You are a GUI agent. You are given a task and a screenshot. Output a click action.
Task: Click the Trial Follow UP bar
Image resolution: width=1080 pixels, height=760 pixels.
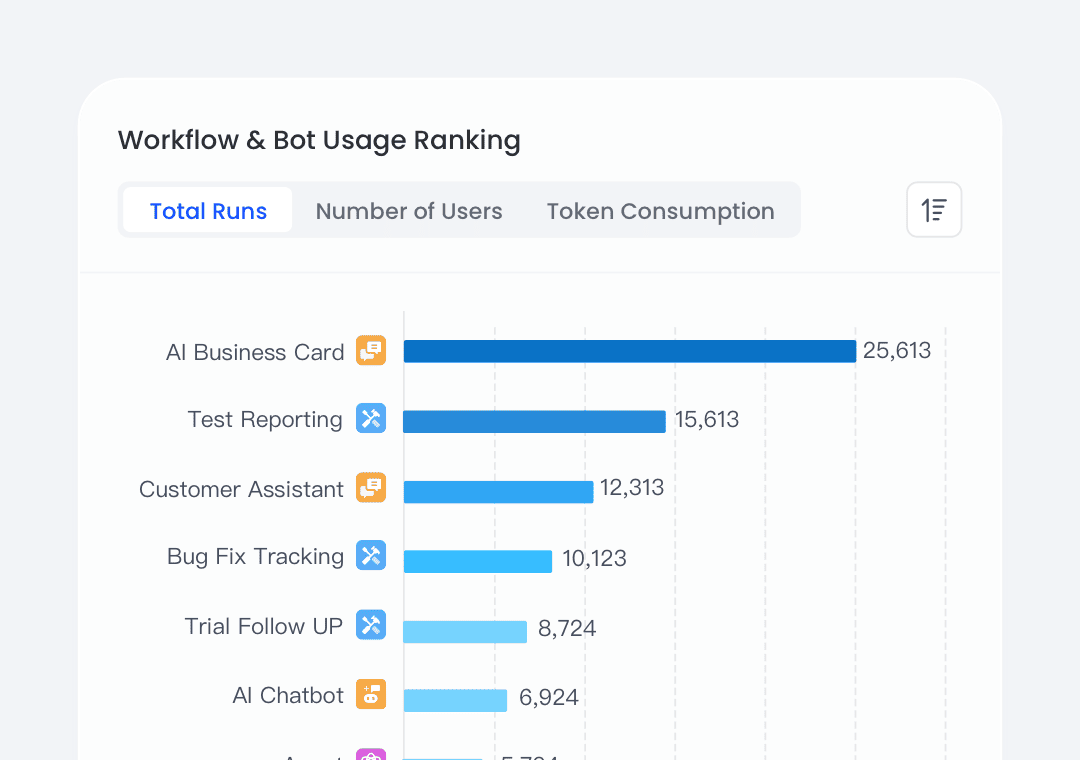coord(465,631)
